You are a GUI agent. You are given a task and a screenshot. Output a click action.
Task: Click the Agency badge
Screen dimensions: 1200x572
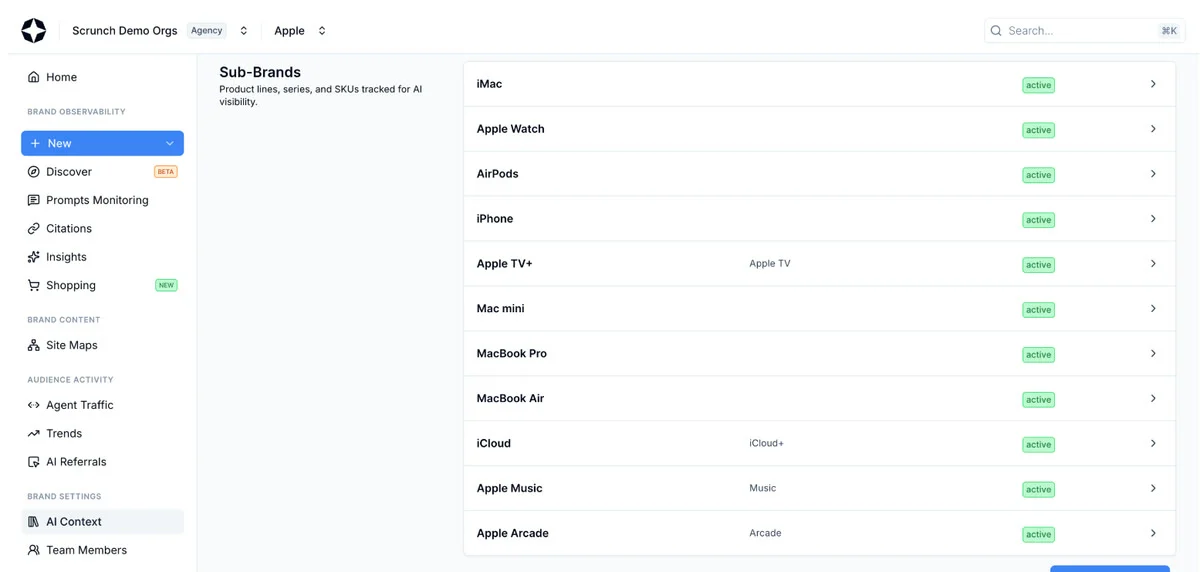(207, 31)
